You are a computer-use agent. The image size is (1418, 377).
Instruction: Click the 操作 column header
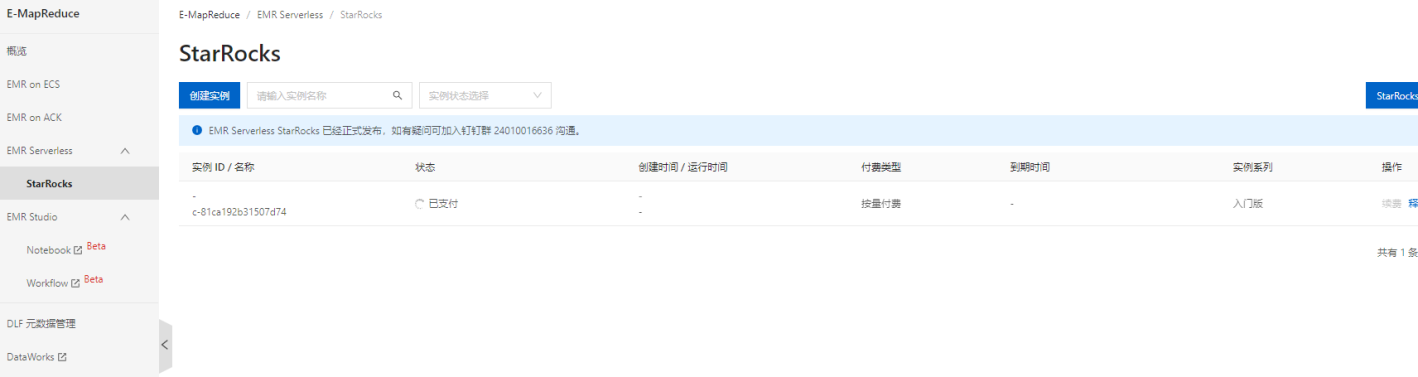tap(1391, 167)
